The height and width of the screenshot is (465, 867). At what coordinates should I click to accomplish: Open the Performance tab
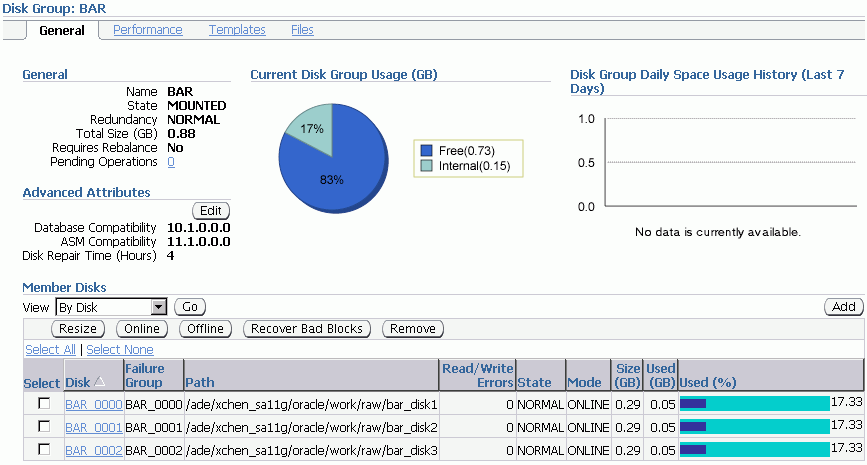pos(148,30)
